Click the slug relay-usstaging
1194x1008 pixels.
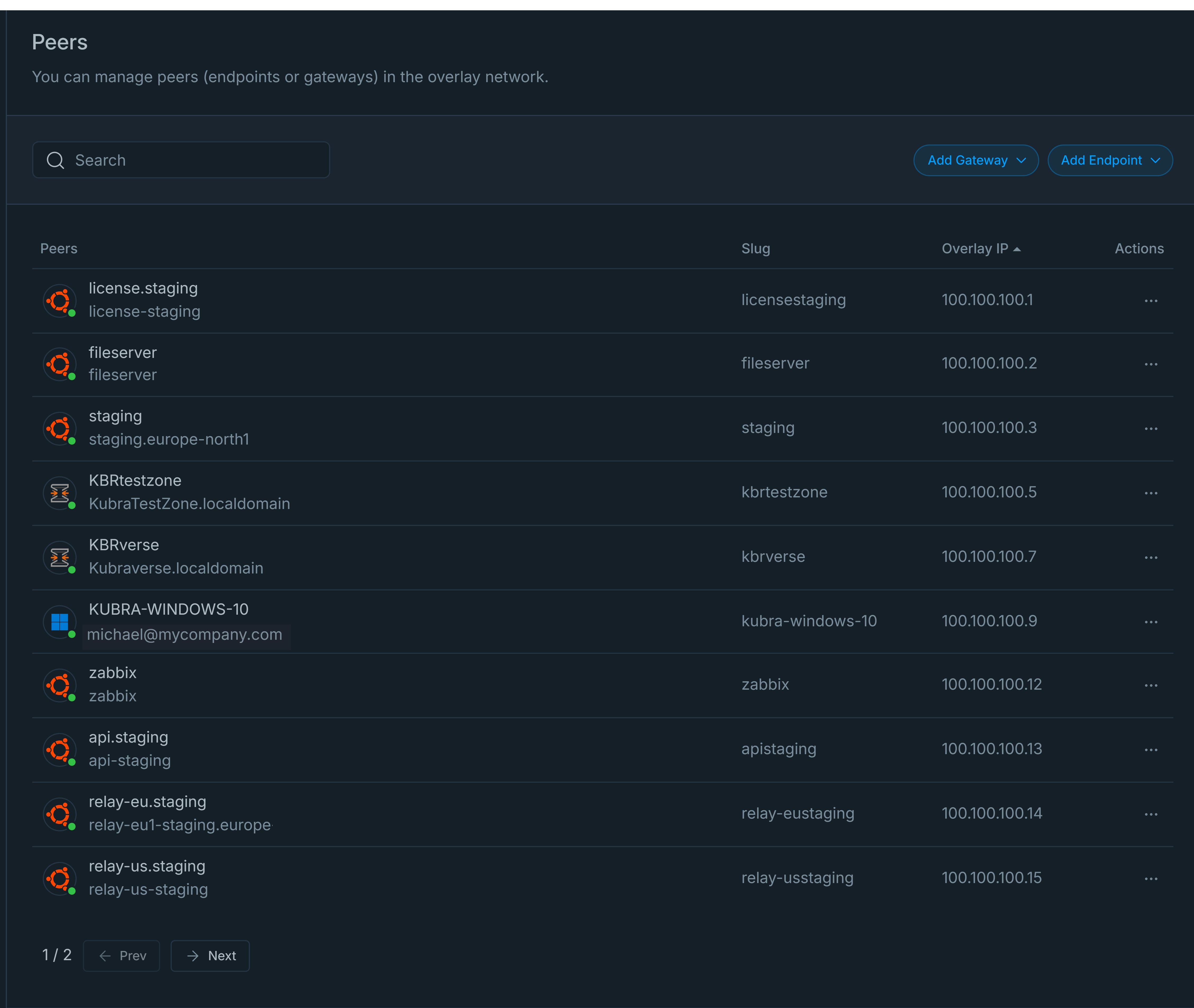point(797,878)
